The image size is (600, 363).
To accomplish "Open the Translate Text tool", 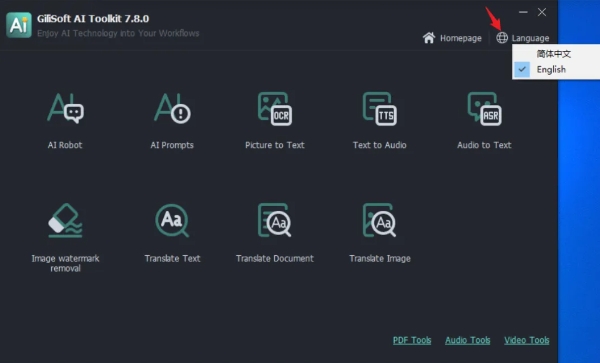I will [x=172, y=233].
